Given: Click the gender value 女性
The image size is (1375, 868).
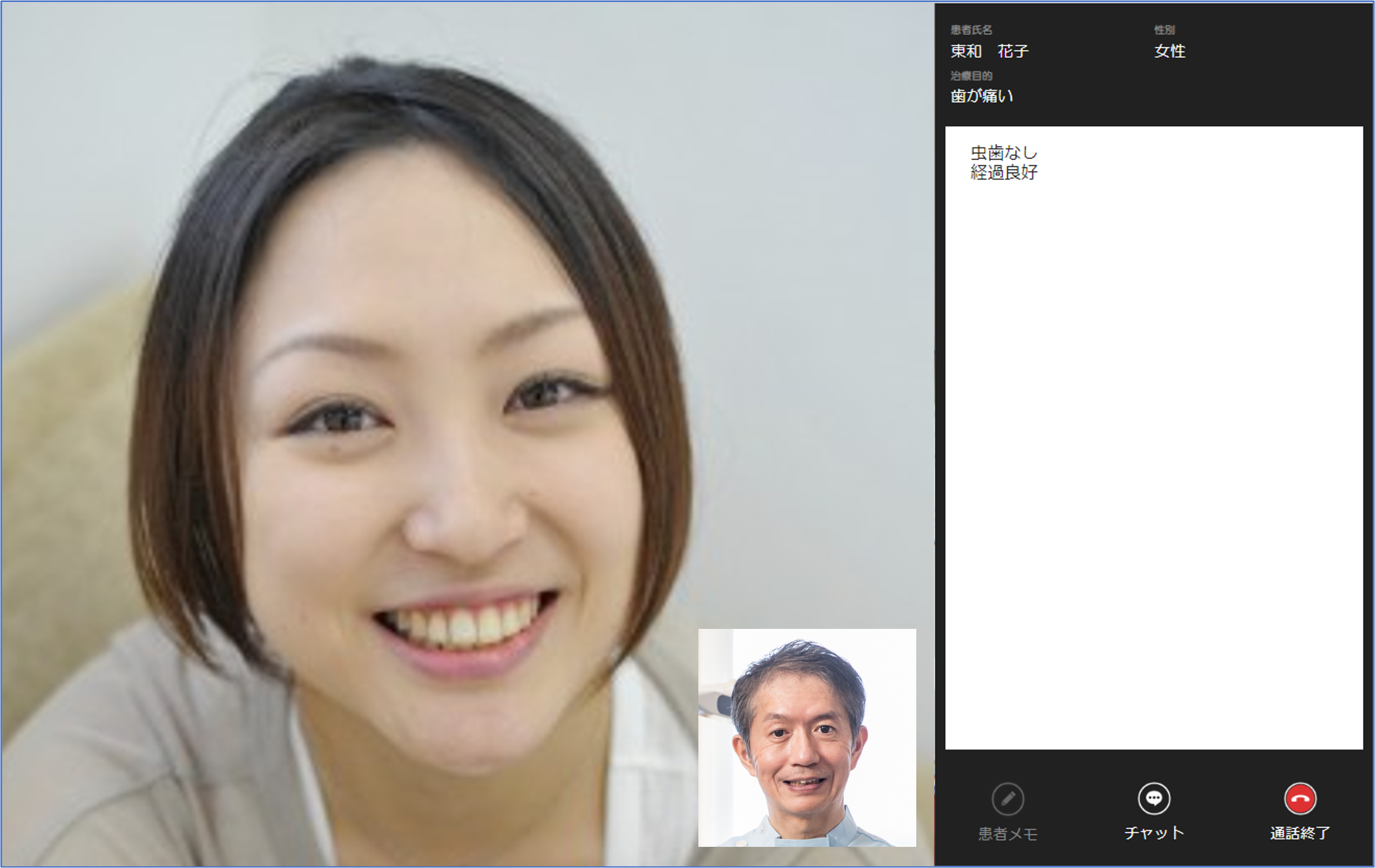Looking at the screenshot, I should (x=1169, y=51).
